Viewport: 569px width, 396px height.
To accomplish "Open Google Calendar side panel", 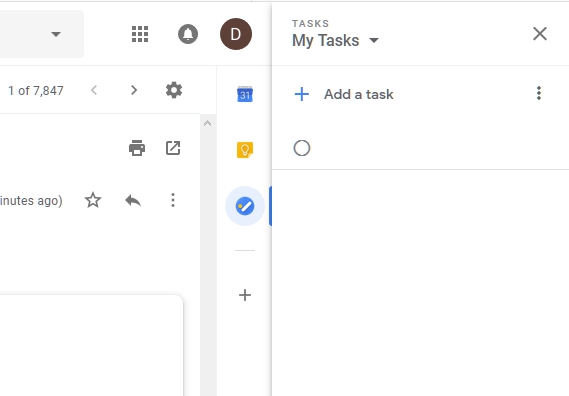I will 245,94.
